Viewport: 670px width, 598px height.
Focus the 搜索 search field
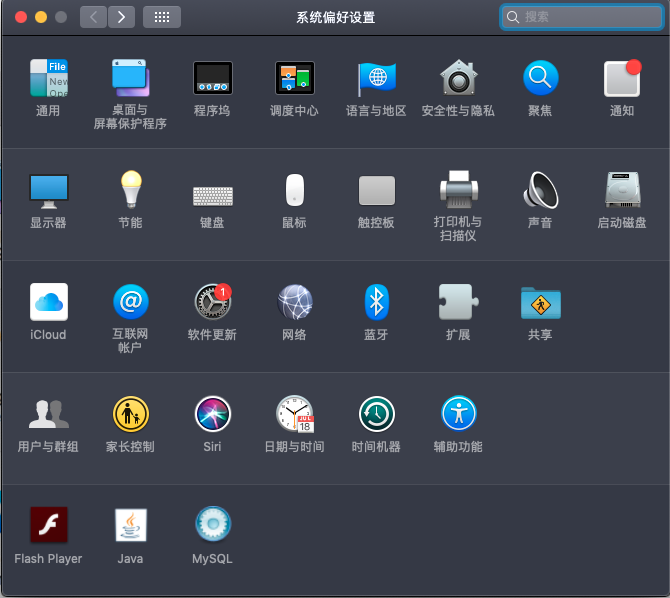[x=582, y=17]
